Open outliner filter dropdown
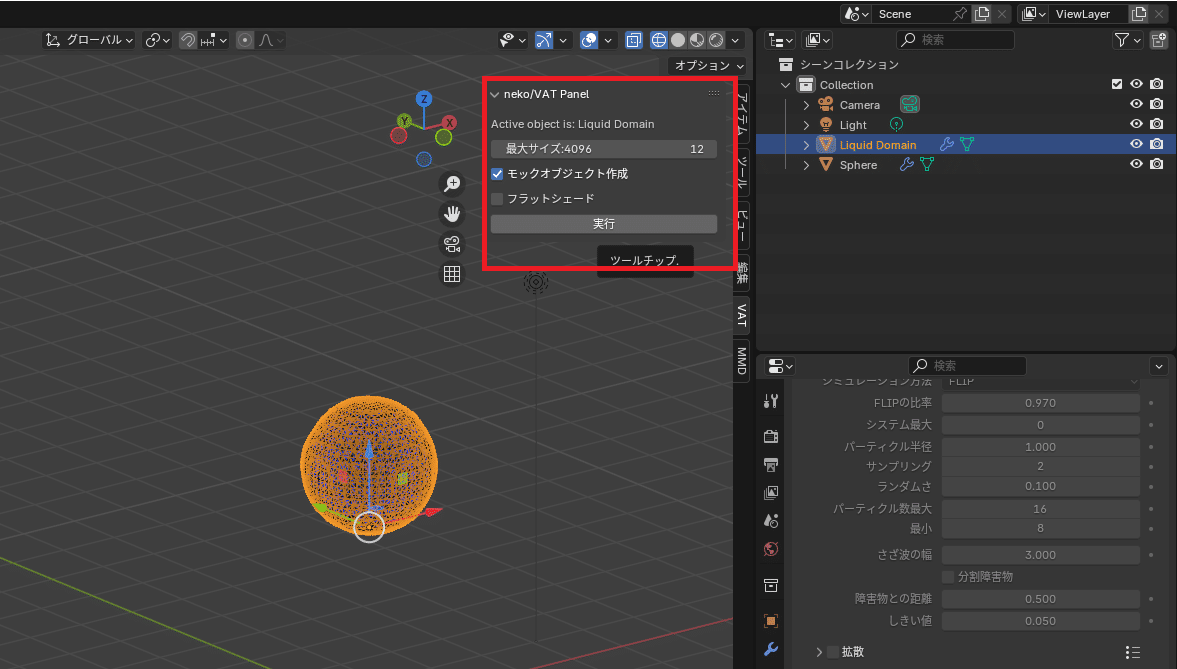This screenshot has height=669, width=1177. 1127,40
